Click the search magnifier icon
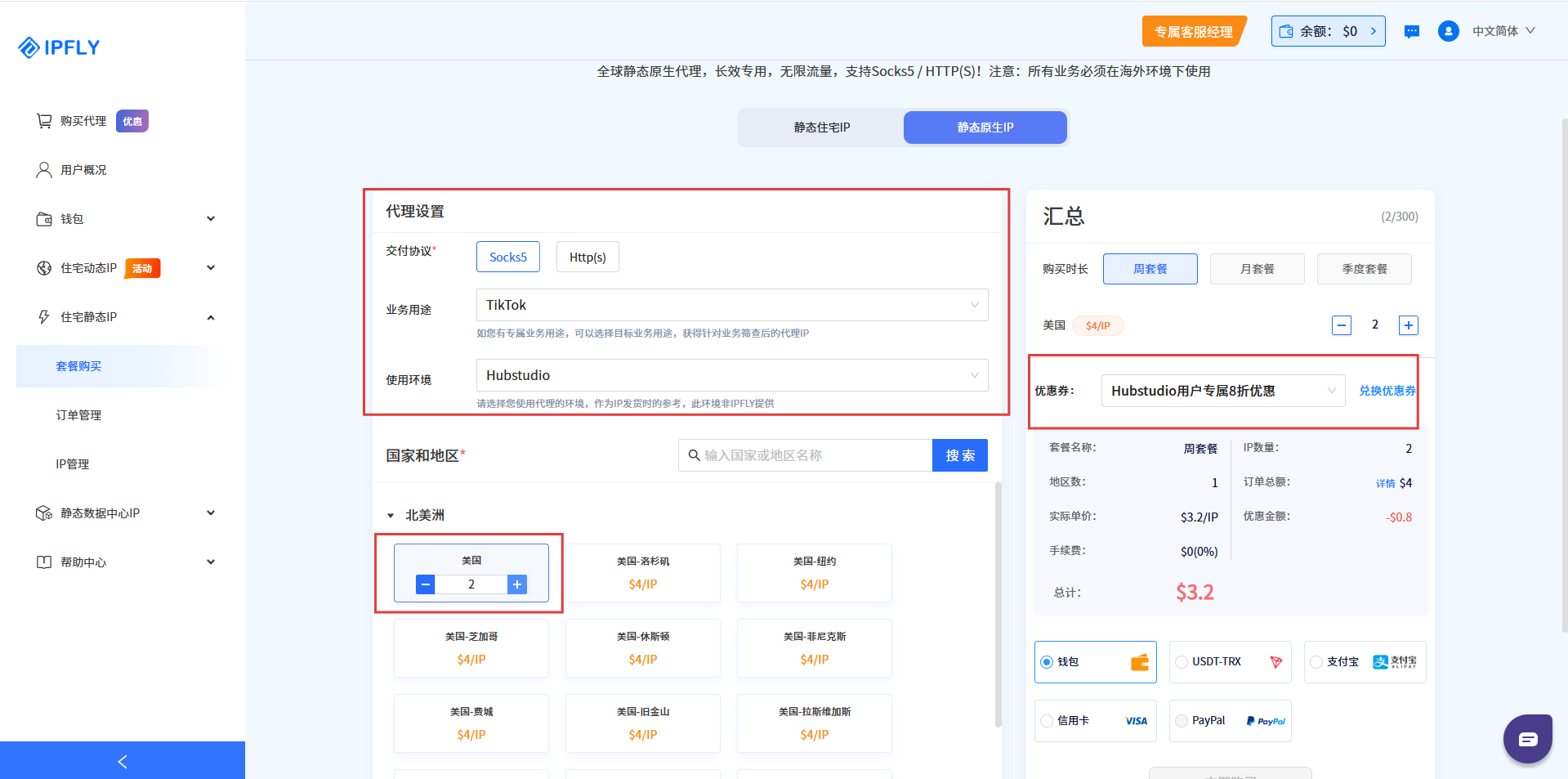This screenshot has height=779, width=1568. (694, 455)
